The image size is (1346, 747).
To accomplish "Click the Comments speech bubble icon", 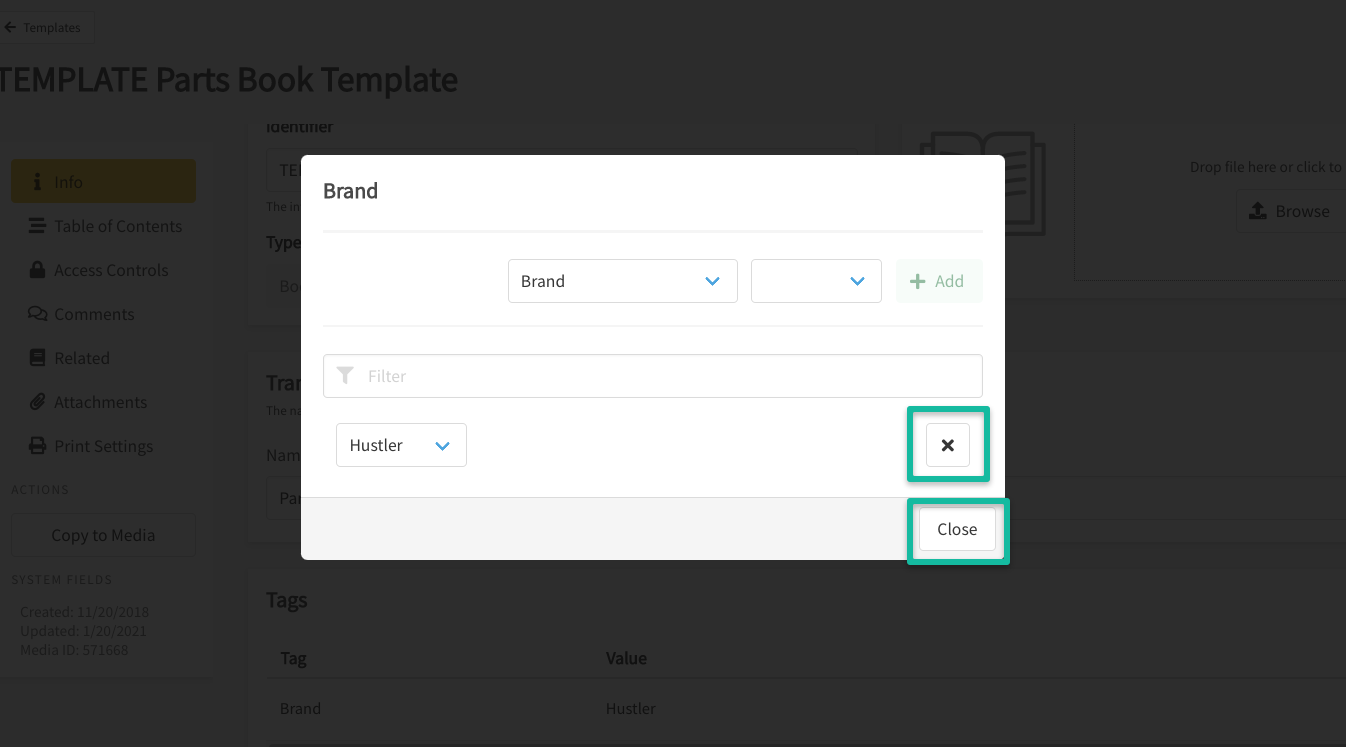I will tap(38, 314).
